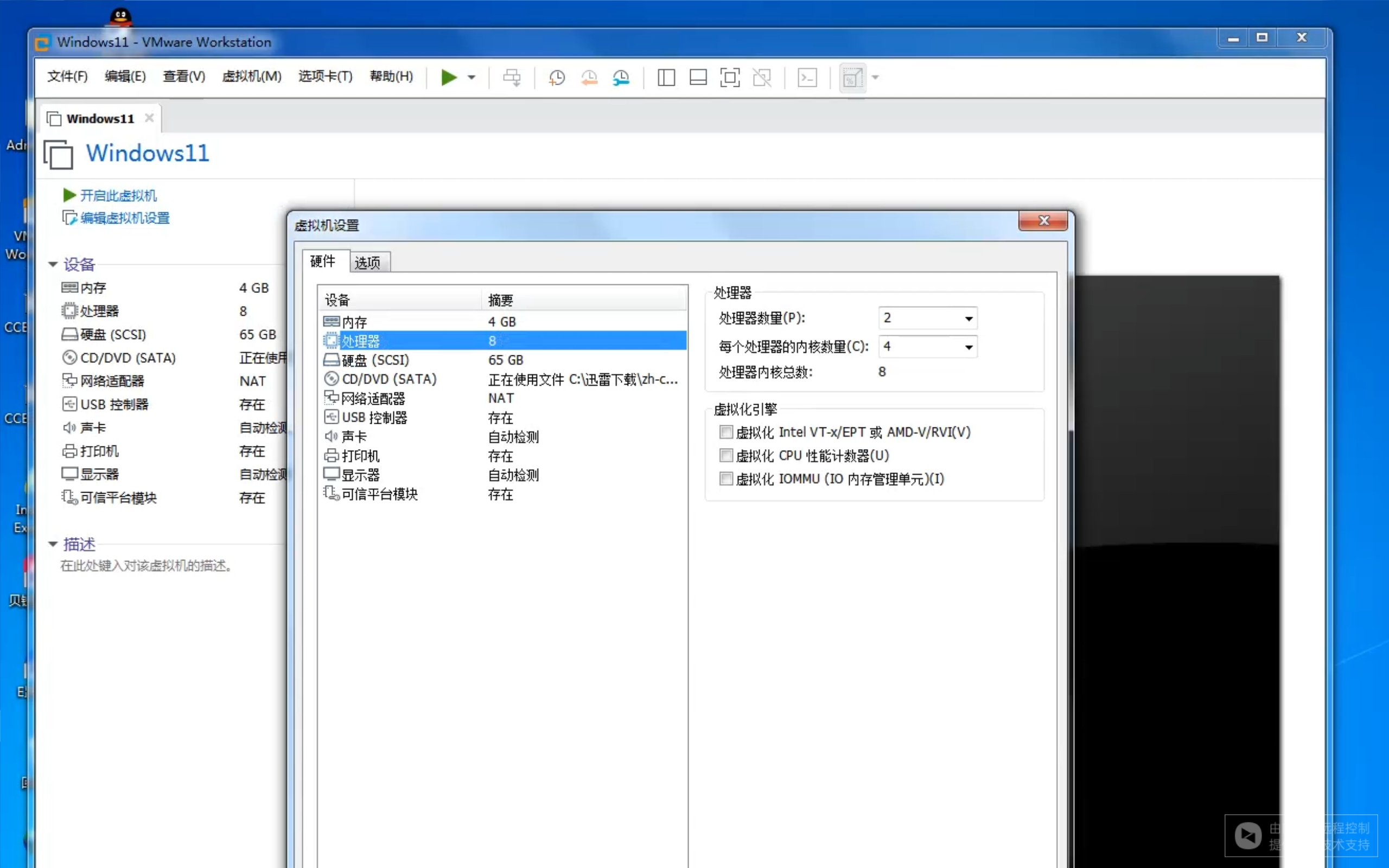Switch to the 选项 tab in settings

coord(367,263)
